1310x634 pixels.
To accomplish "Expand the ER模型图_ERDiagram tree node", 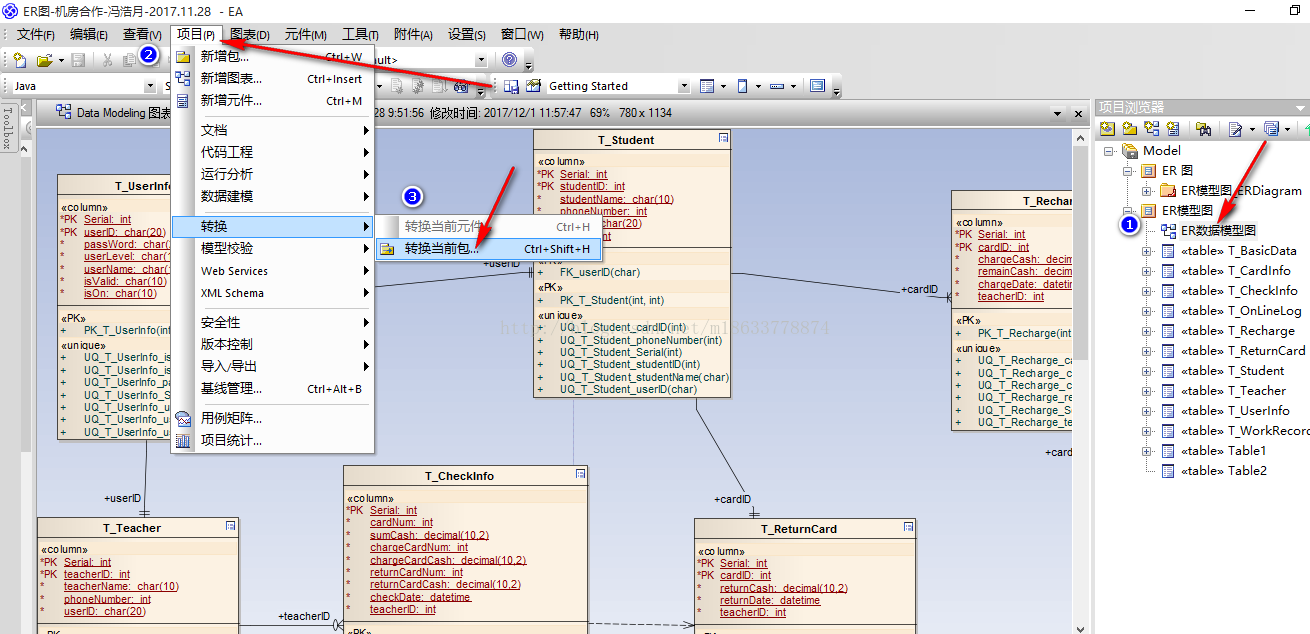I will coord(1147,191).
